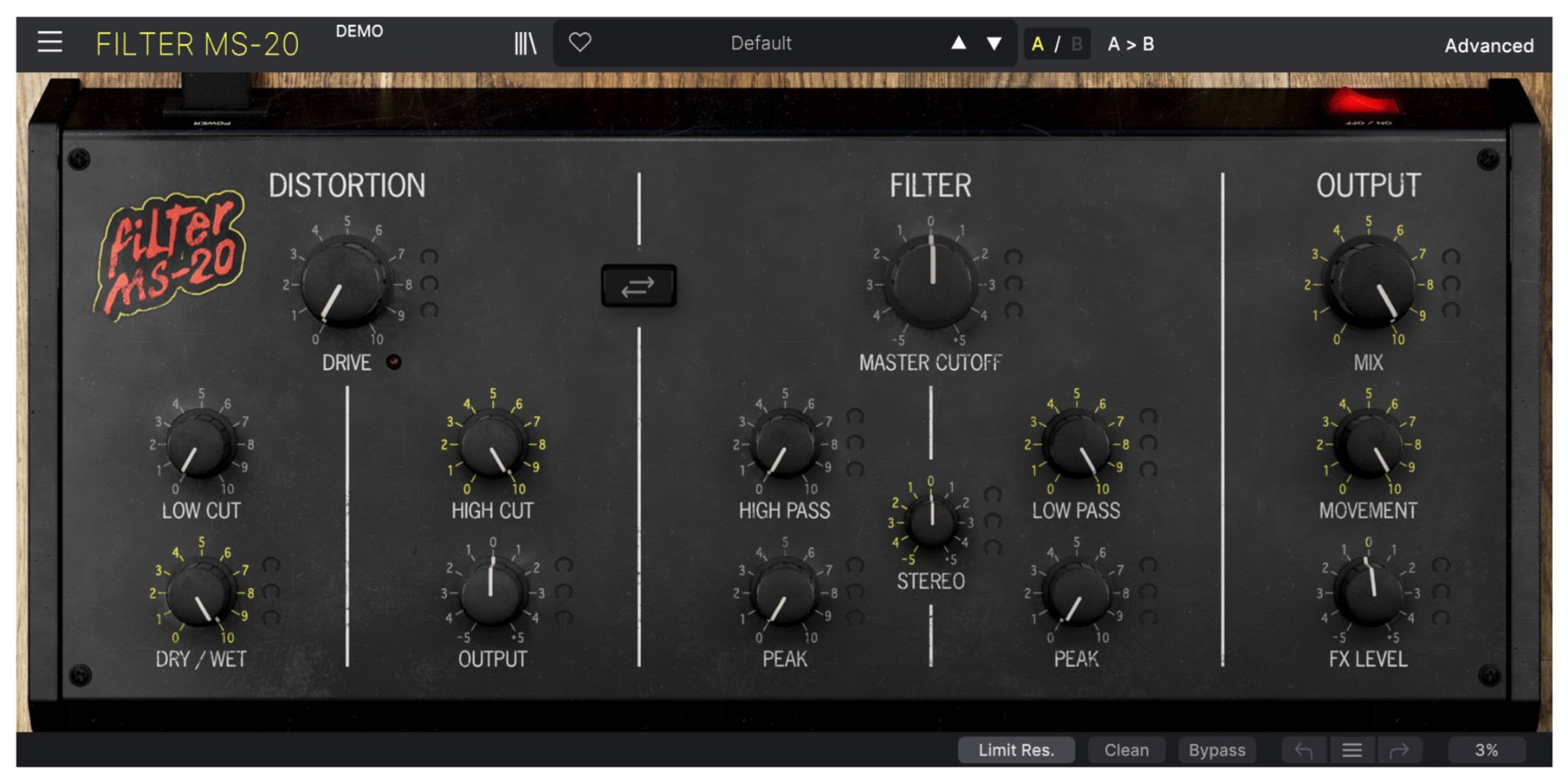Open the preset library browser

pos(525,43)
